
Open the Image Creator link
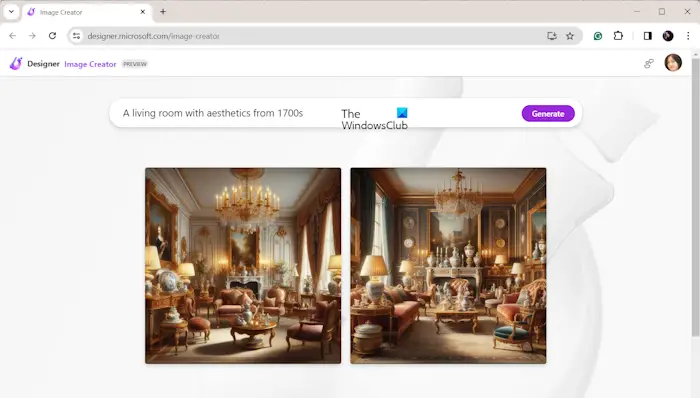tap(90, 64)
